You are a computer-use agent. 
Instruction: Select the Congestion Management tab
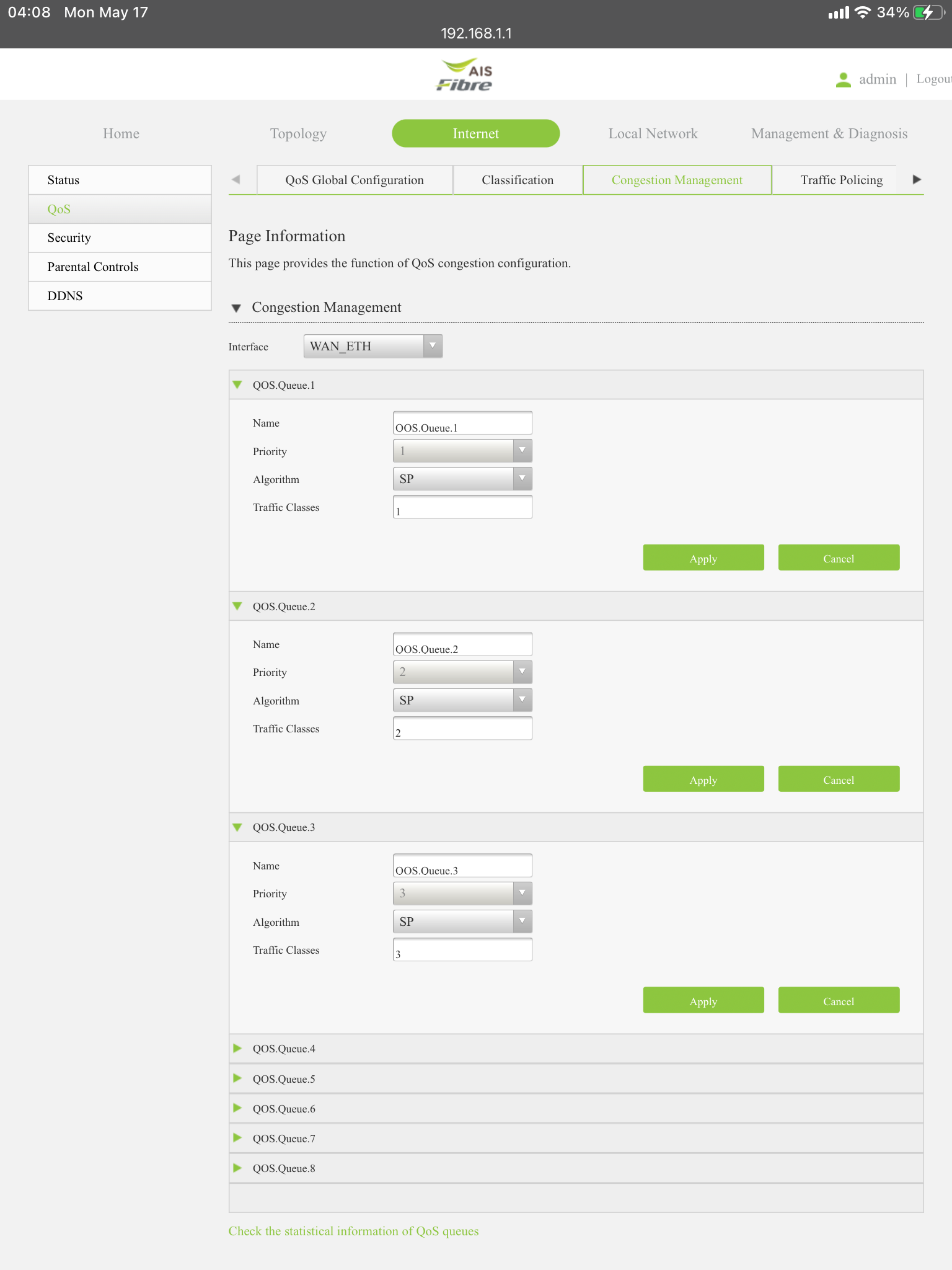(x=677, y=180)
